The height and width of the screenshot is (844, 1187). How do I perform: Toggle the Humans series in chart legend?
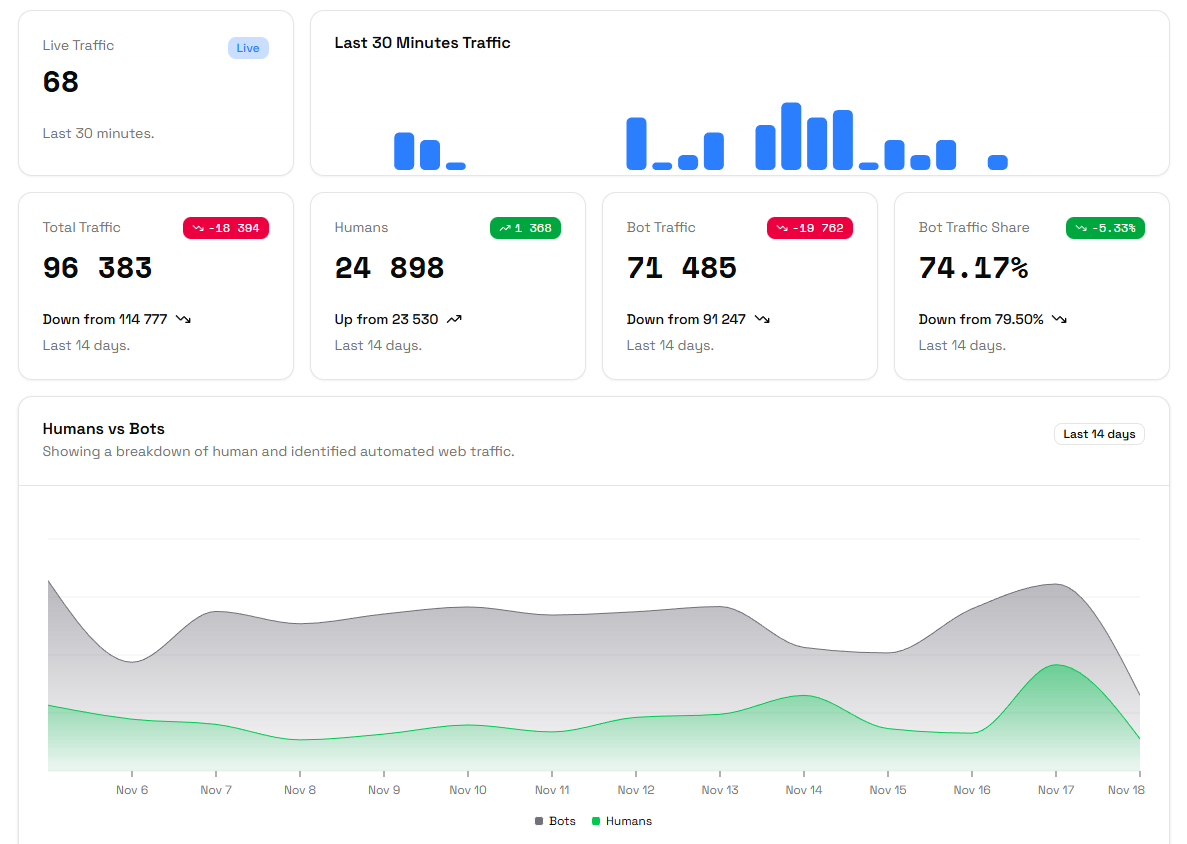click(x=628, y=821)
